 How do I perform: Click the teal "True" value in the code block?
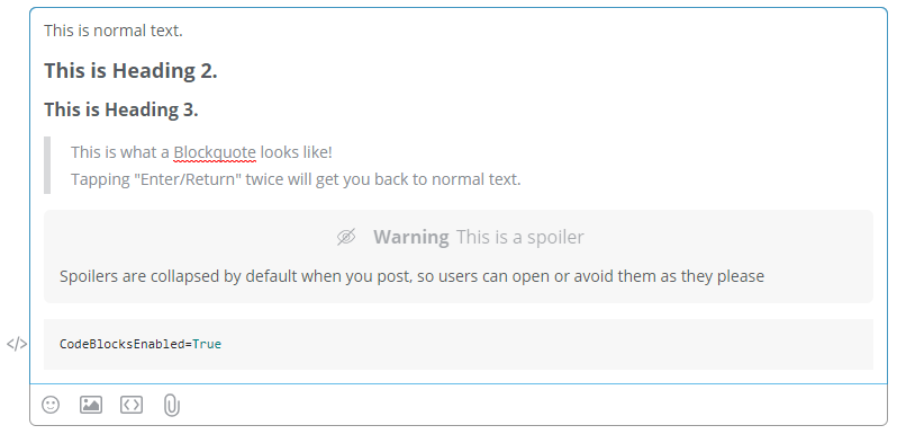(207, 344)
